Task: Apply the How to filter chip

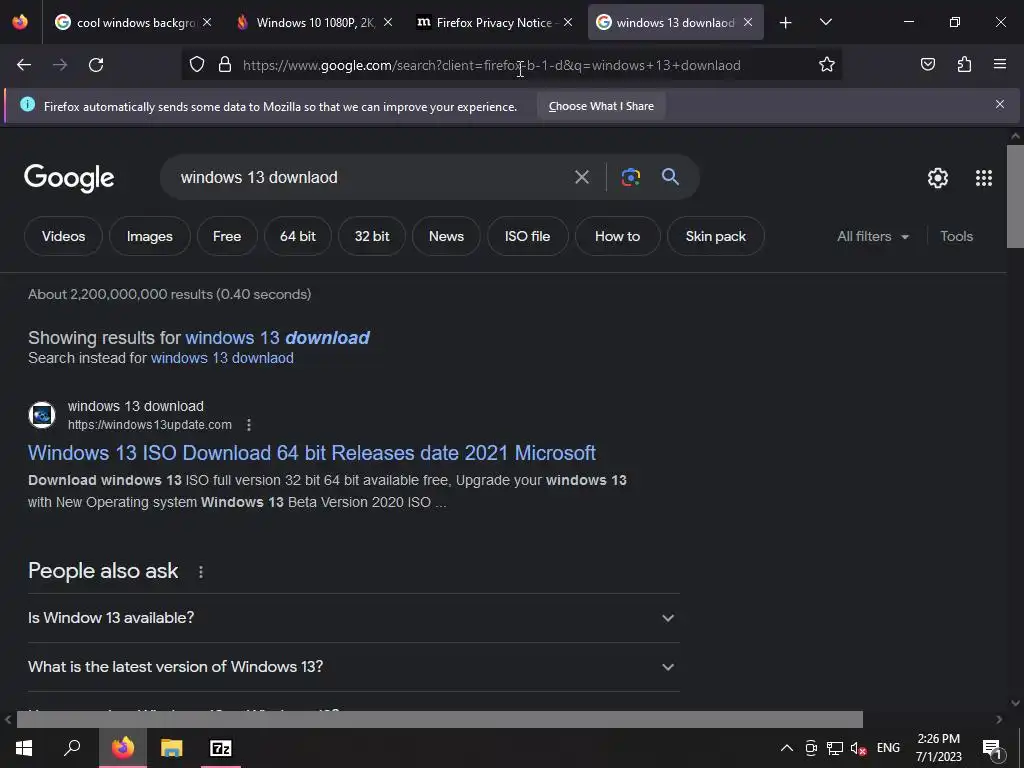Action: [617, 236]
